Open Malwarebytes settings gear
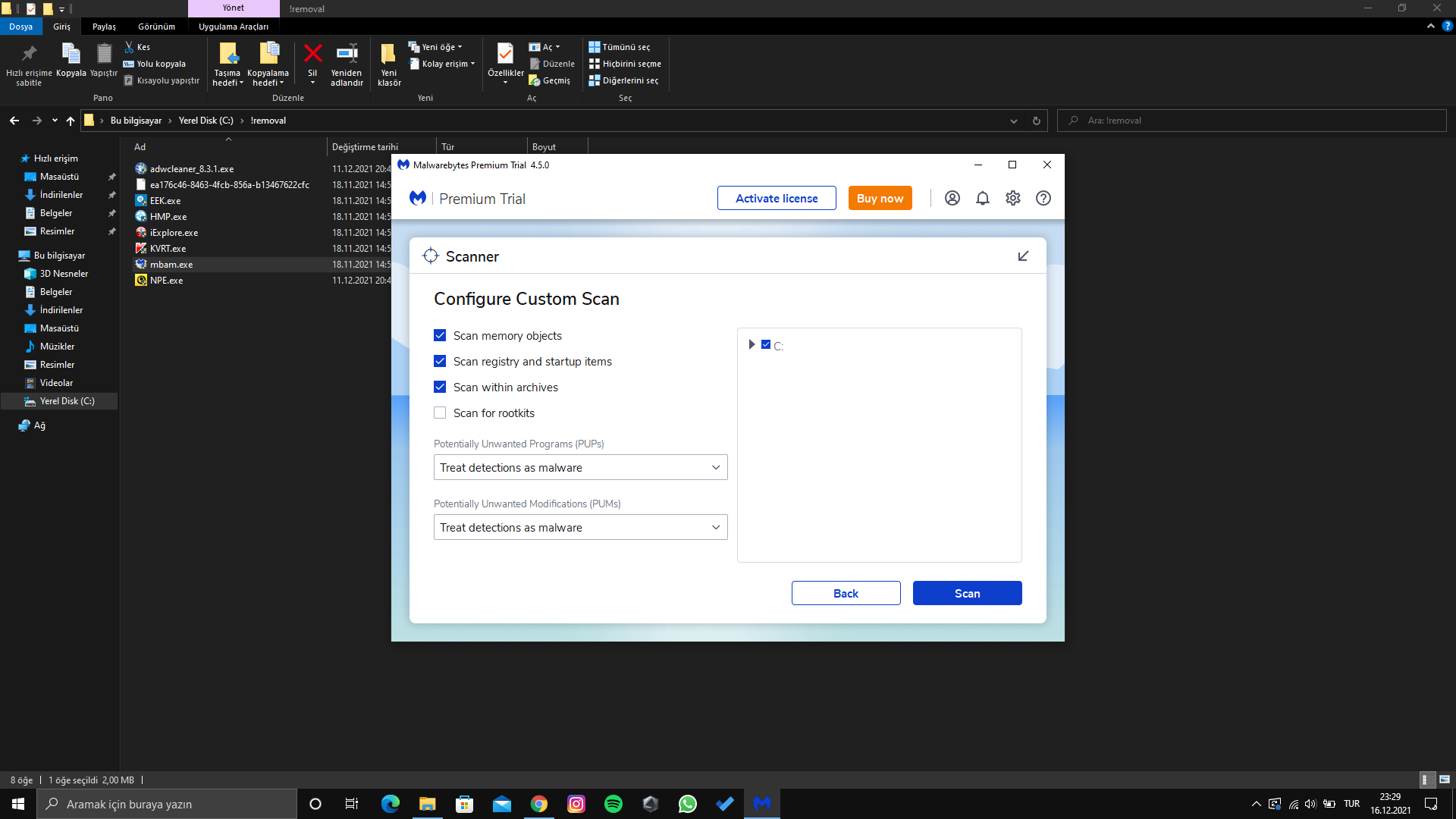The width and height of the screenshot is (1456, 819). pos(1013,198)
